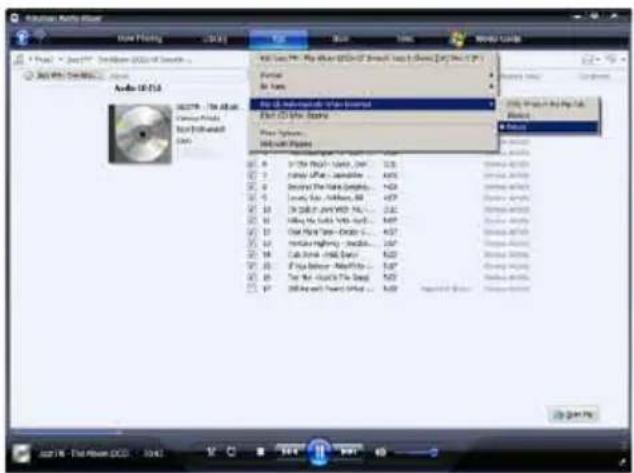The height and width of the screenshot is (473, 634).
Task: Choose the Rip album menu entry at top
Action: (x=372, y=58)
